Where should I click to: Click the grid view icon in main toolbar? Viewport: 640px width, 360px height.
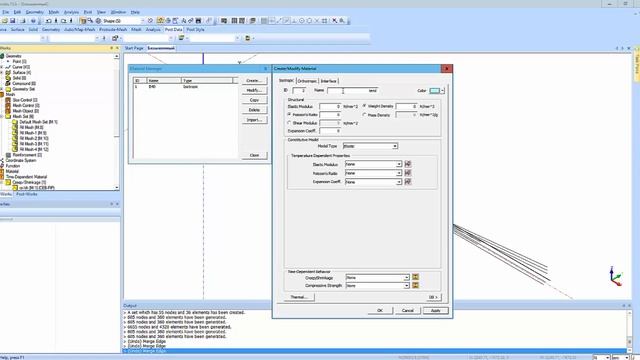click(234, 20)
